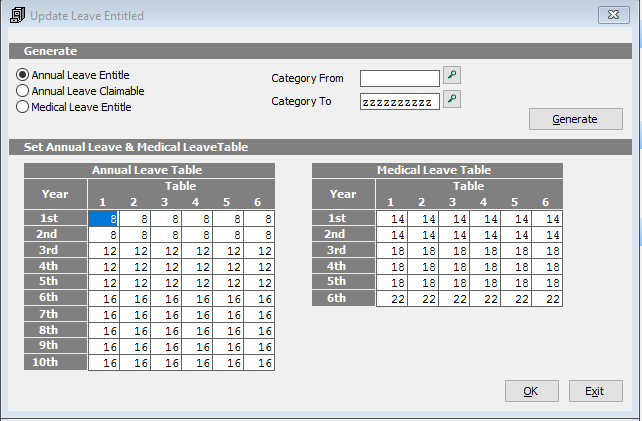Click the Update Leave Entitled window icon
The height and width of the screenshot is (421, 642).
click(17, 16)
